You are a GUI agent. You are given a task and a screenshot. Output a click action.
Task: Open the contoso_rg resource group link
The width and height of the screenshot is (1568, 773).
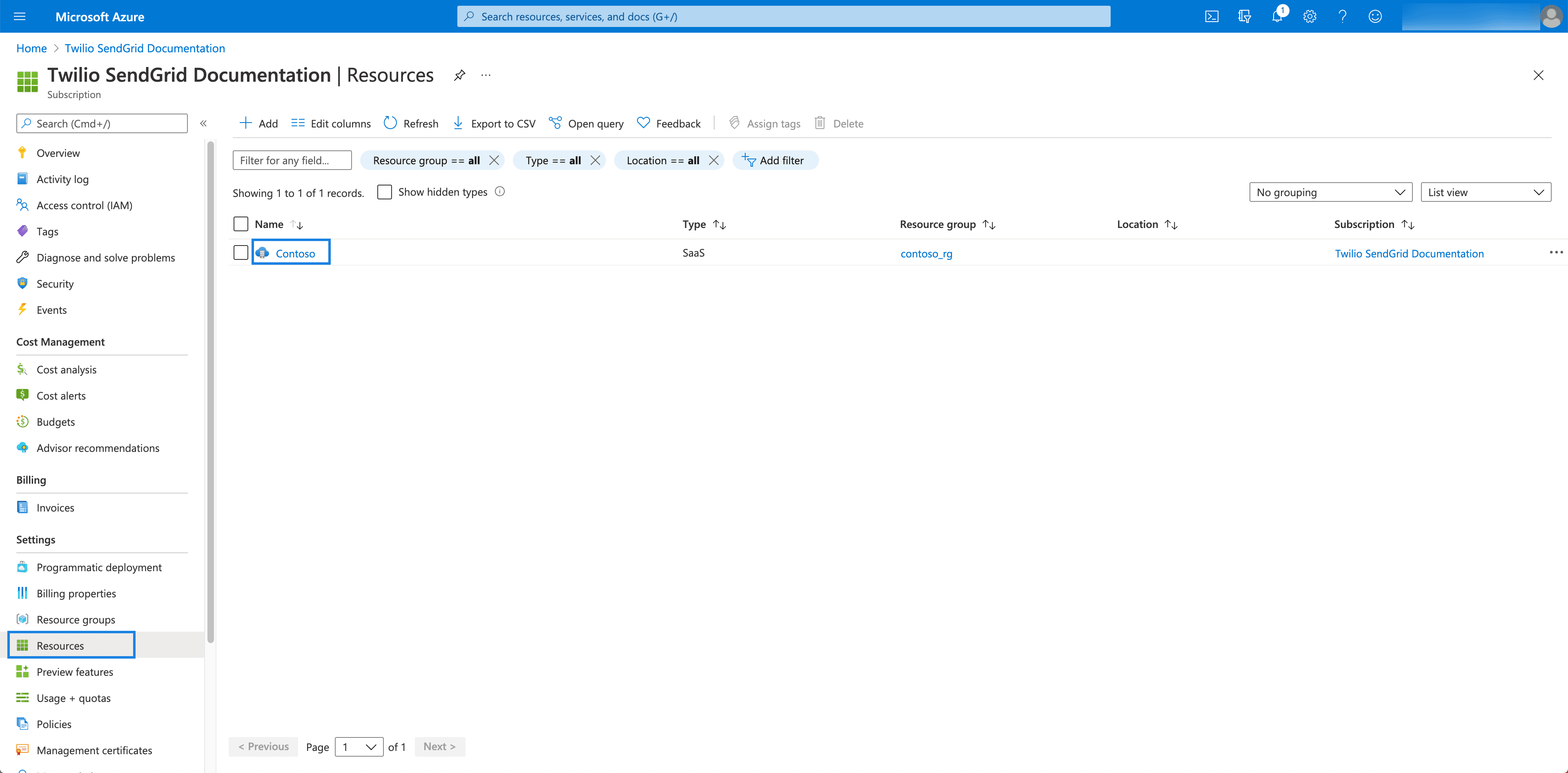coord(926,253)
